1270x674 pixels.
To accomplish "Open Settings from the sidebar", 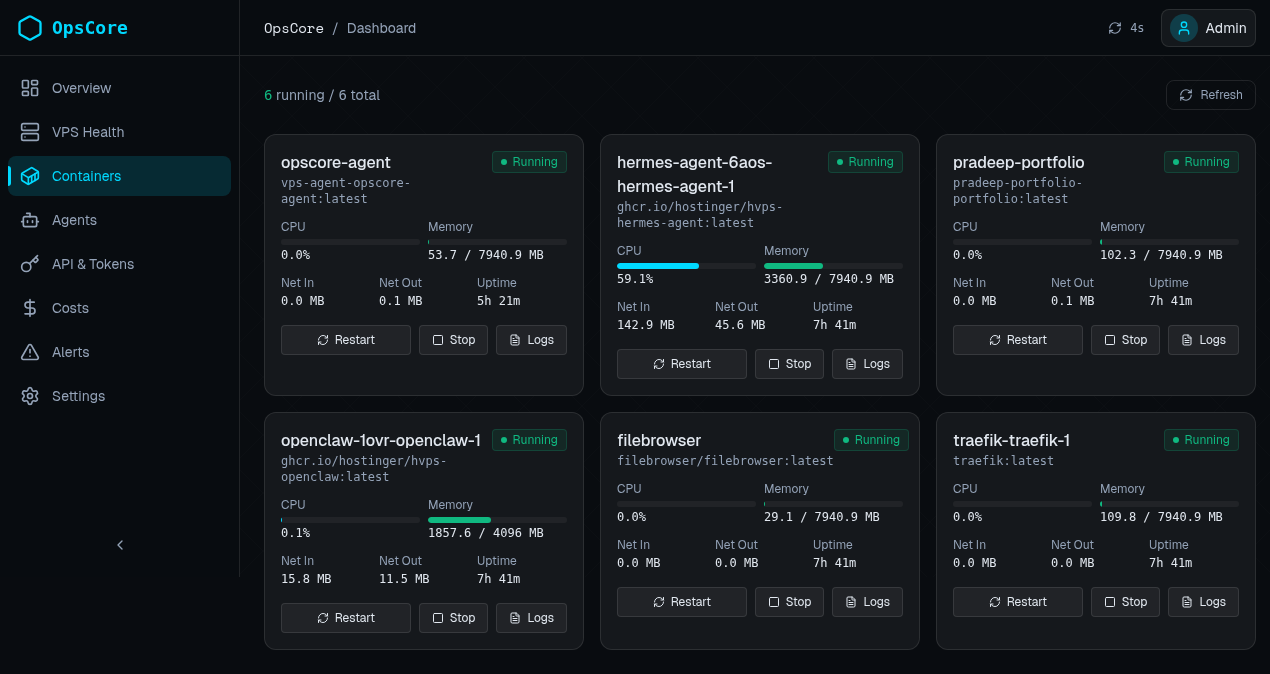I will 120,396.
